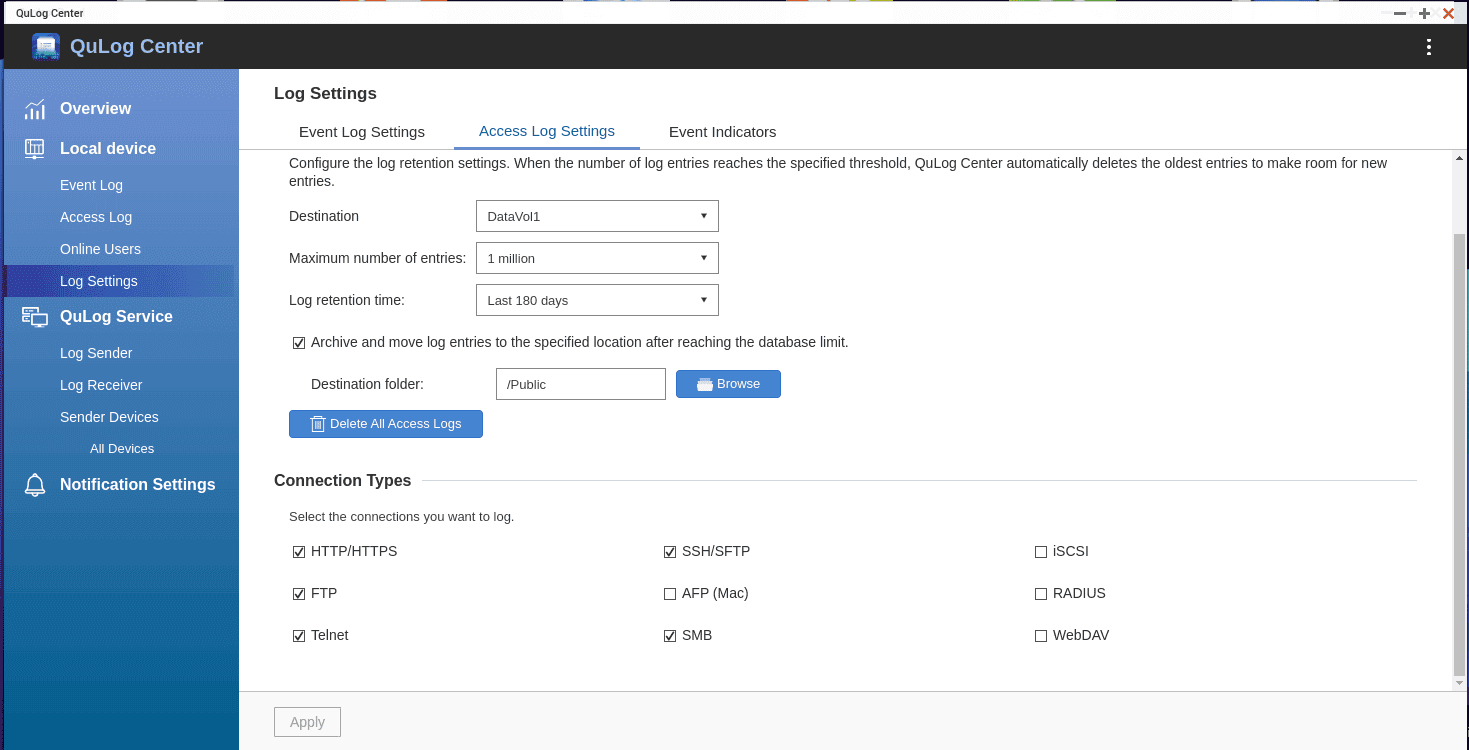Click the vertical scrollbar in settings panel

(1459, 450)
